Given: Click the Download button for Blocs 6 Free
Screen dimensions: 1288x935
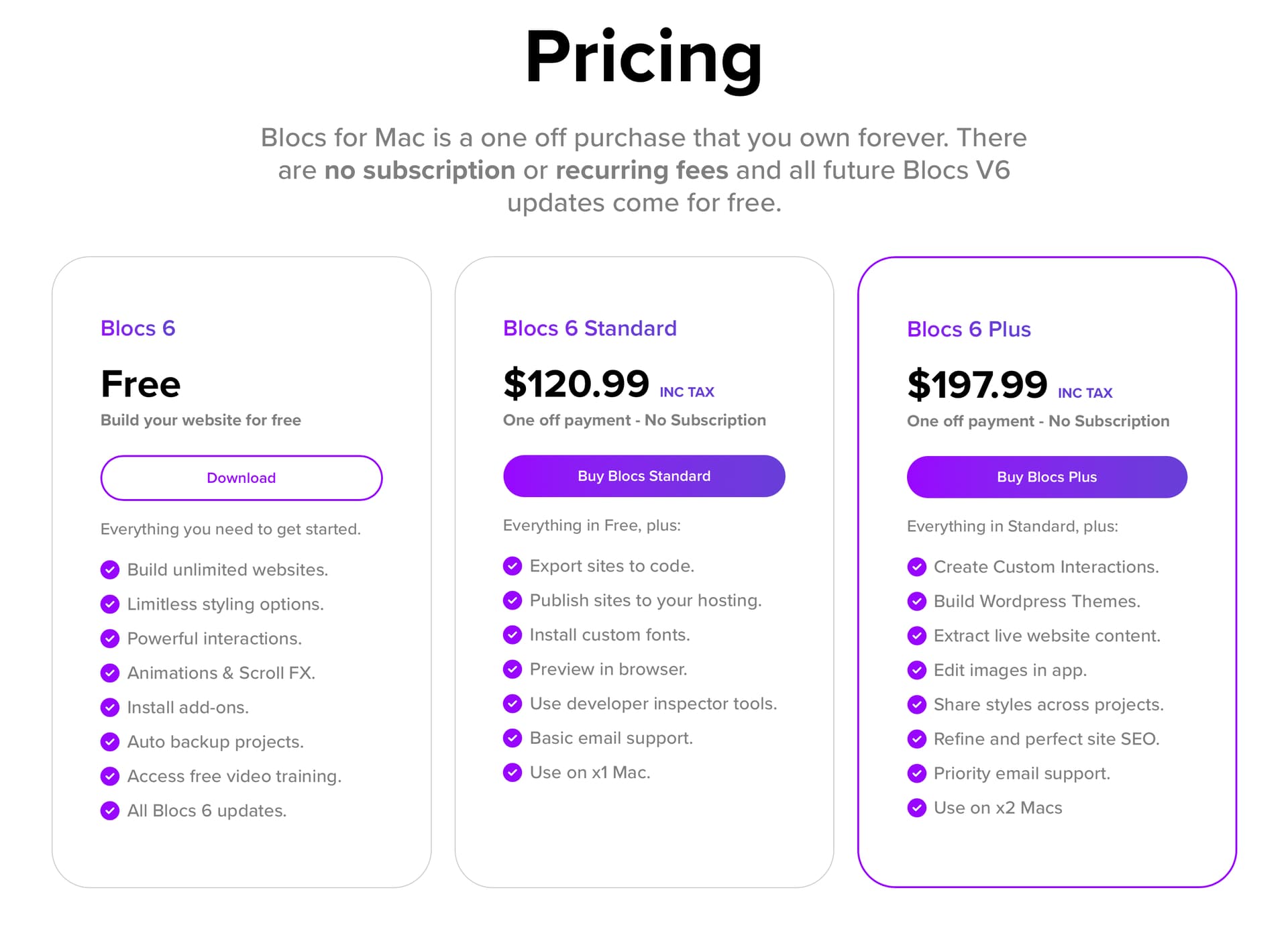Looking at the screenshot, I should click(x=241, y=478).
